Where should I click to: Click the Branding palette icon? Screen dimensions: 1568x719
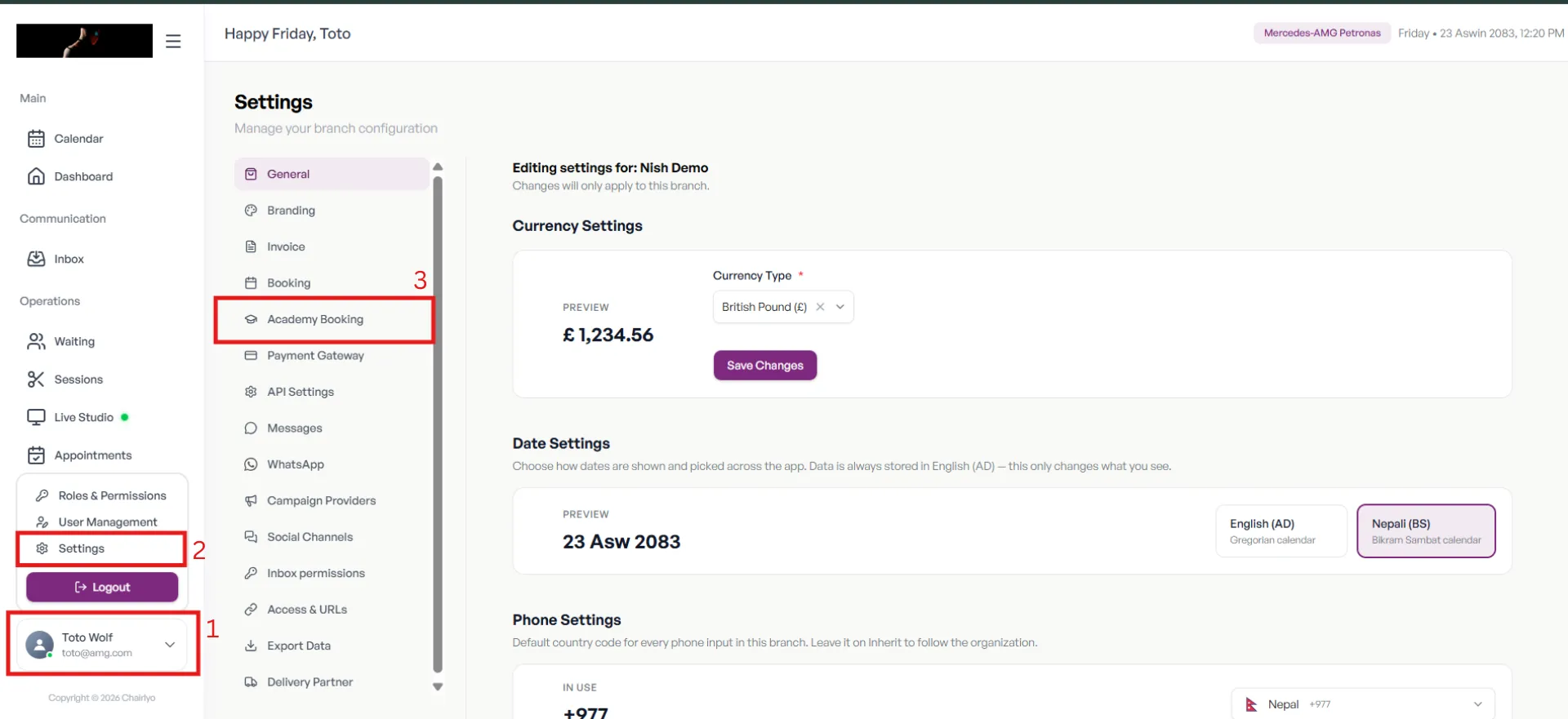251,211
